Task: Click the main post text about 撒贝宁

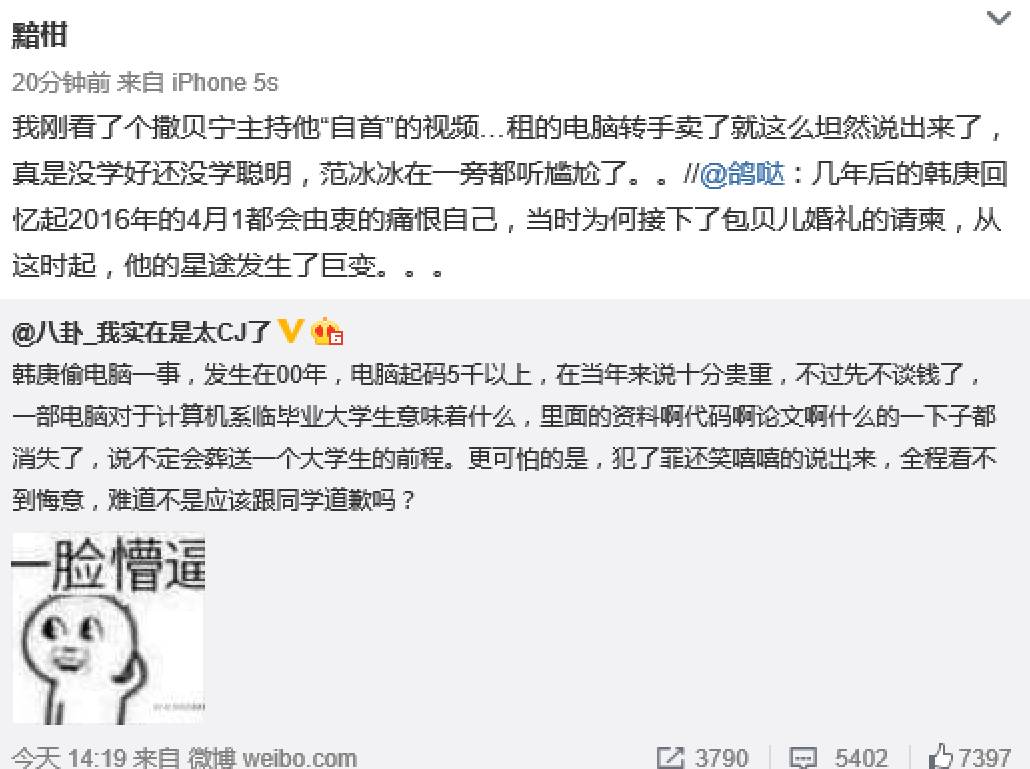Action: click(509, 196)
